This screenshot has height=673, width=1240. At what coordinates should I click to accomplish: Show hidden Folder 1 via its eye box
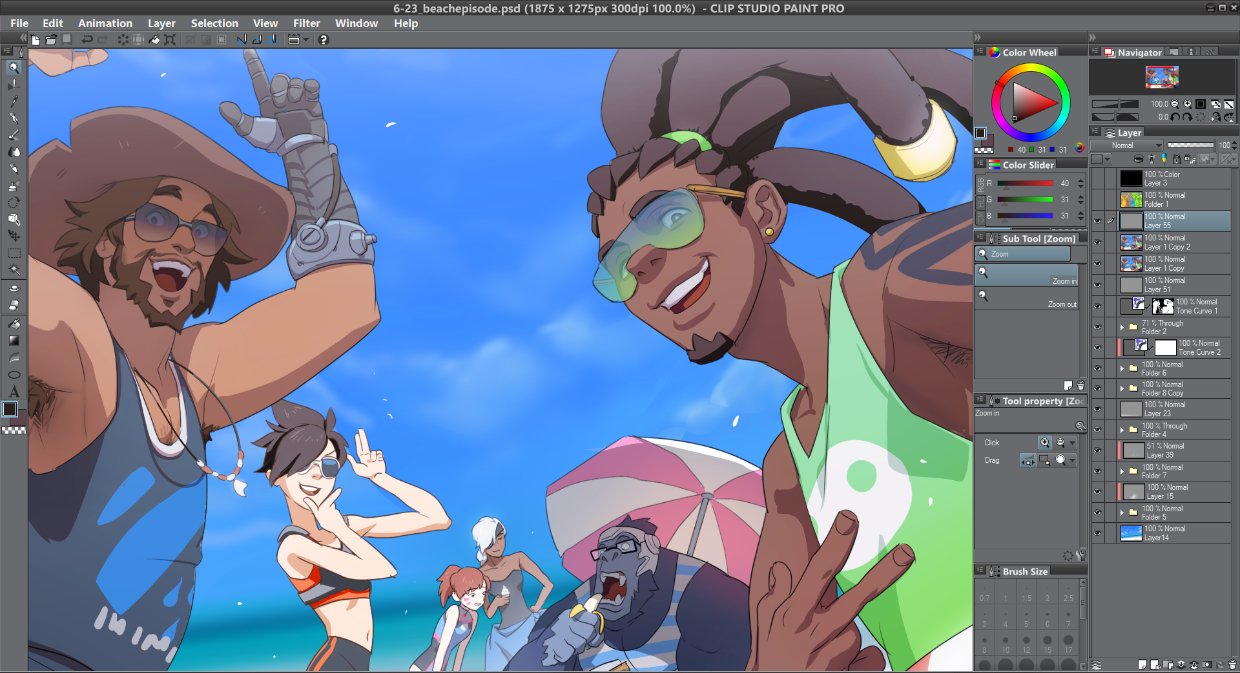(1097, 199)
